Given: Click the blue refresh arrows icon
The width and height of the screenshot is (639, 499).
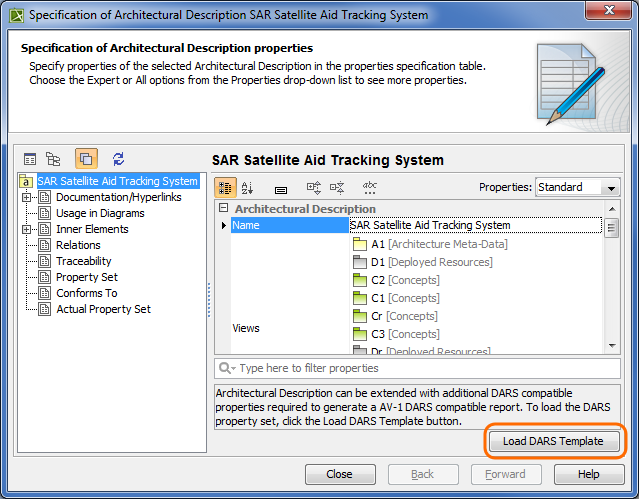Looking at the screenshot, I should point(119,159).
